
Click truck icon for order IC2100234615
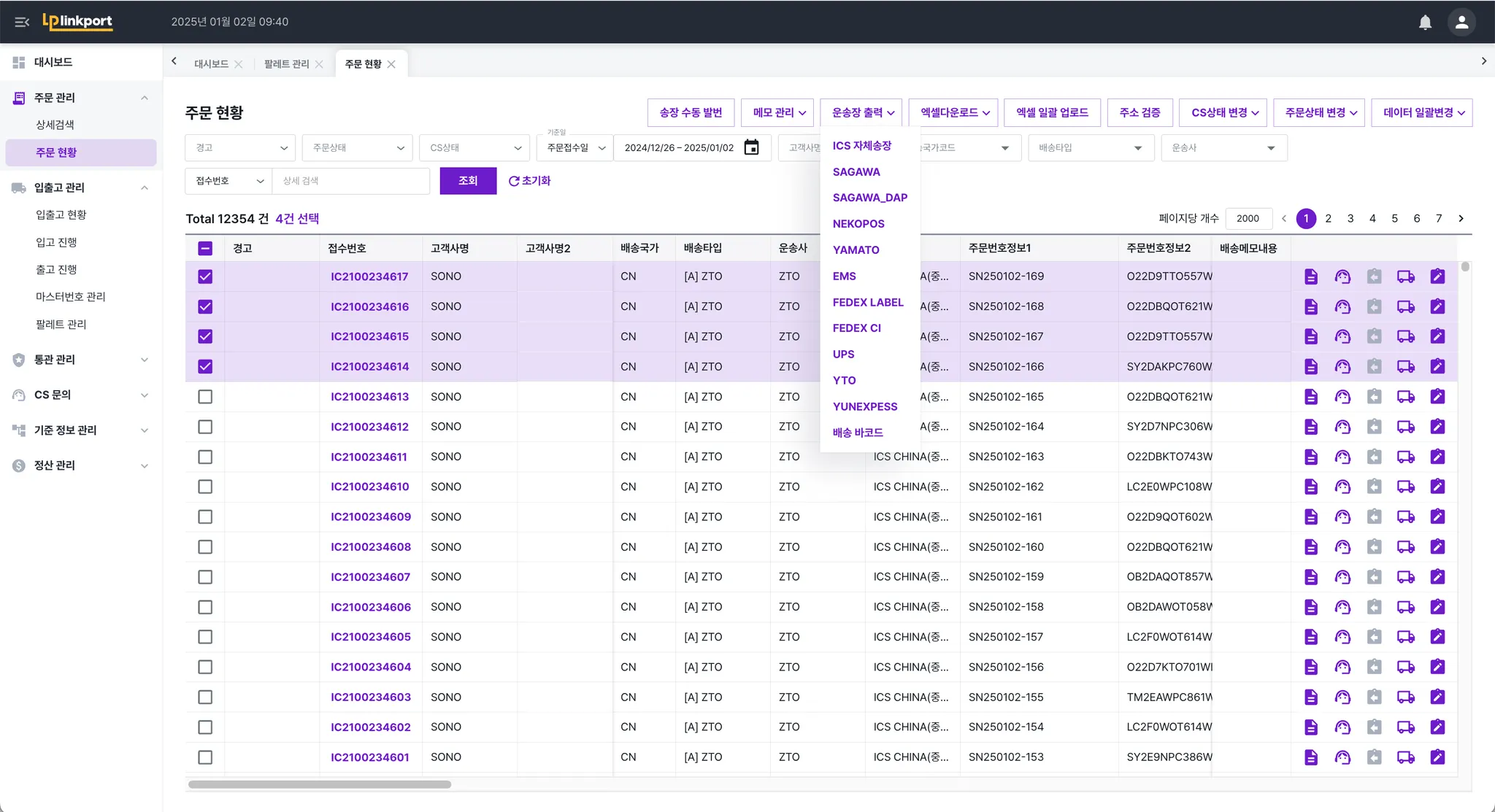click(1405, 336)
